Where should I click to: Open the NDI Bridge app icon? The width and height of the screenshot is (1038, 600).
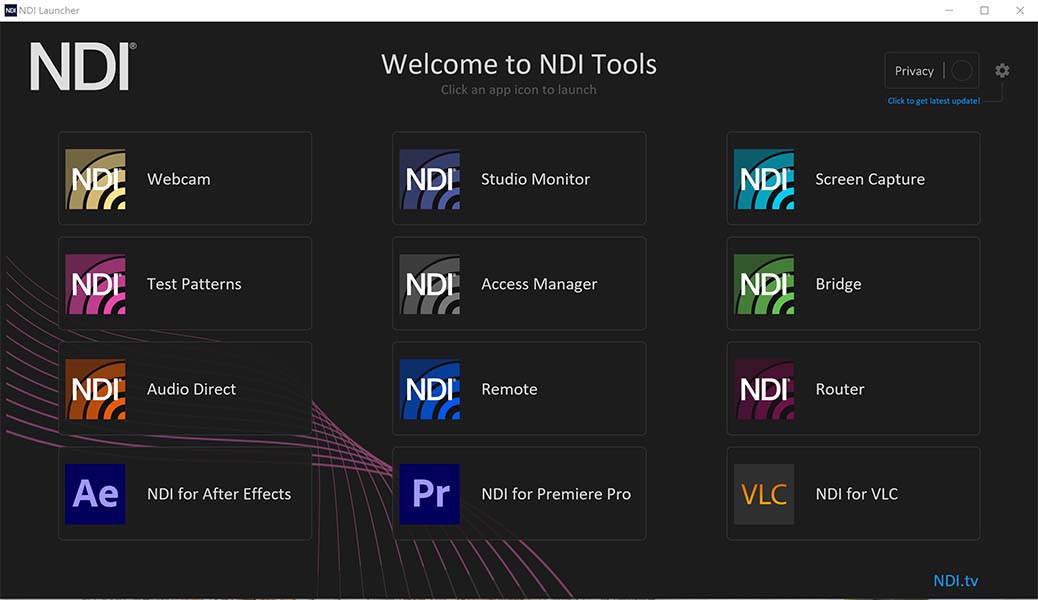(764, 284)
